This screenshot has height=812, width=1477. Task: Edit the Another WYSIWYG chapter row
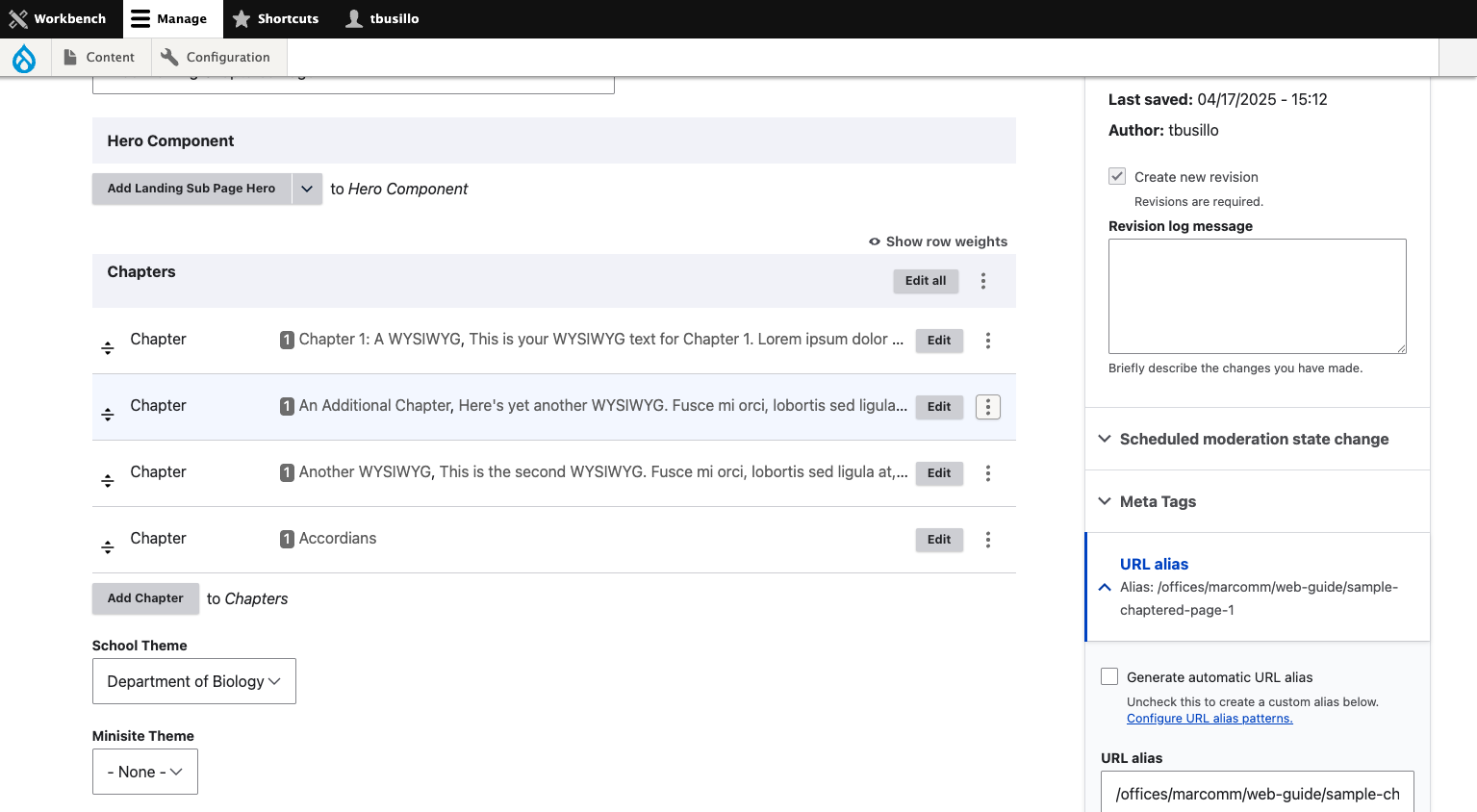coord(939,473)
